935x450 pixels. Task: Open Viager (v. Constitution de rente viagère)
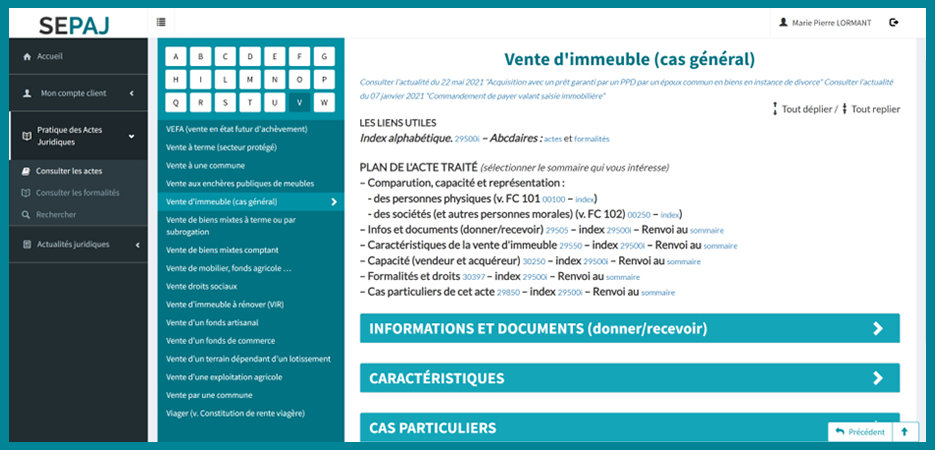(x=235, y=413)
